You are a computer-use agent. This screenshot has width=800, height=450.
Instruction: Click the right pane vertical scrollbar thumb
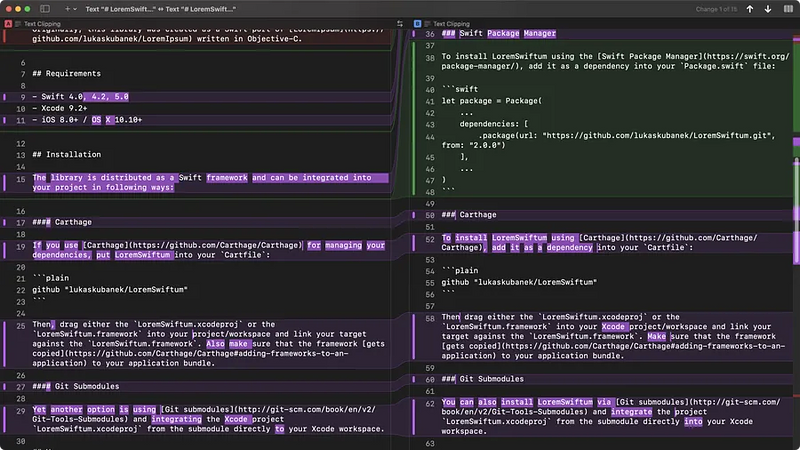tap(796, 212)
